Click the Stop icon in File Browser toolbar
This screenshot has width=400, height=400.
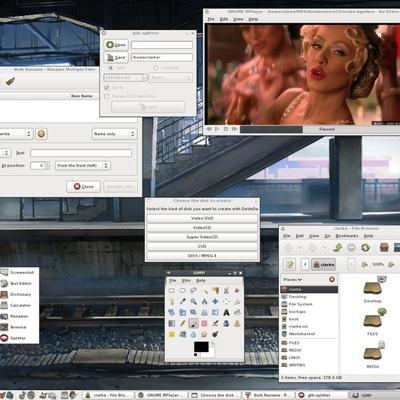[x=351, y=247]
